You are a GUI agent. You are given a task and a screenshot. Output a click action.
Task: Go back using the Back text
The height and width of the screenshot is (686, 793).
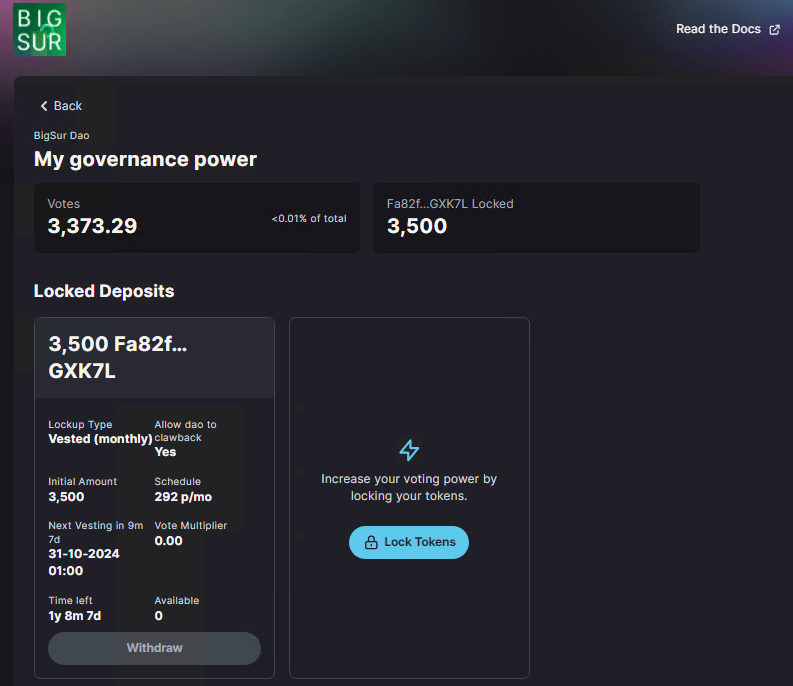68,106
